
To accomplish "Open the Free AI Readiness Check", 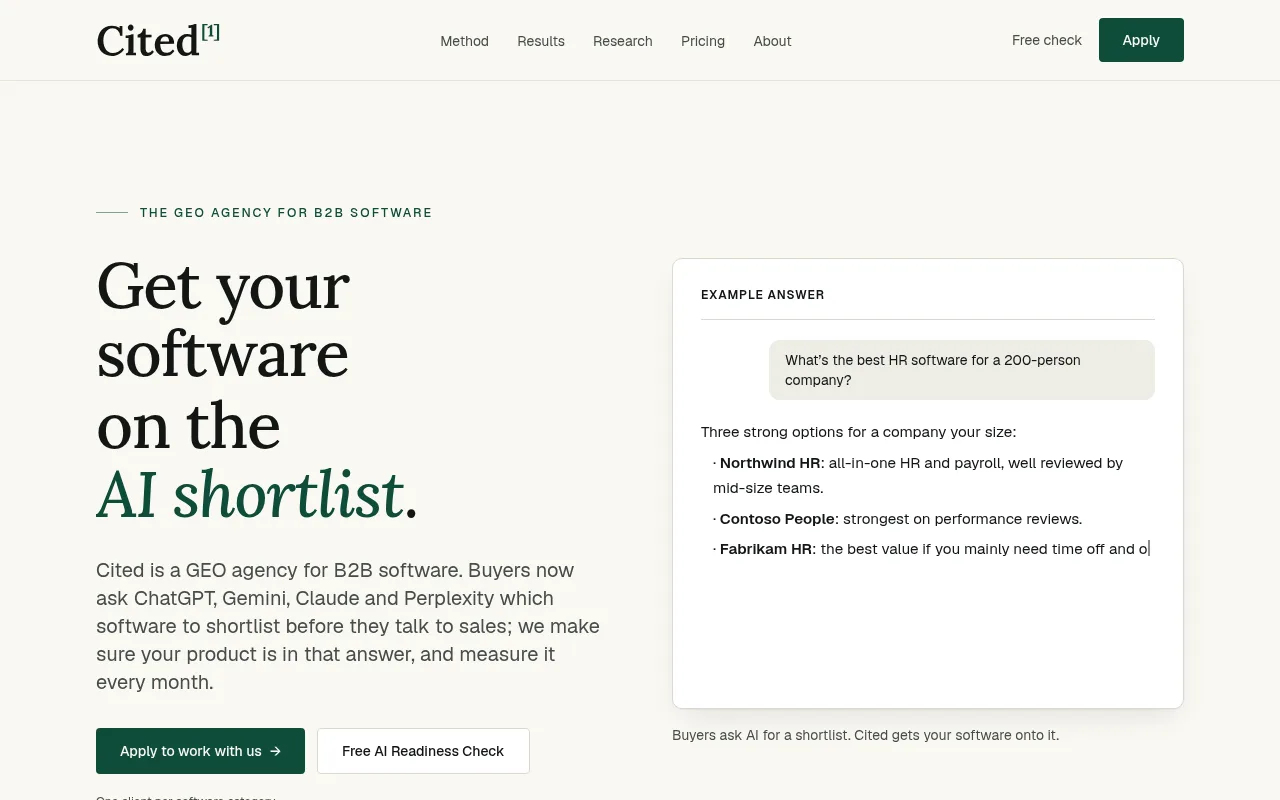I will (x=423, y=751).
